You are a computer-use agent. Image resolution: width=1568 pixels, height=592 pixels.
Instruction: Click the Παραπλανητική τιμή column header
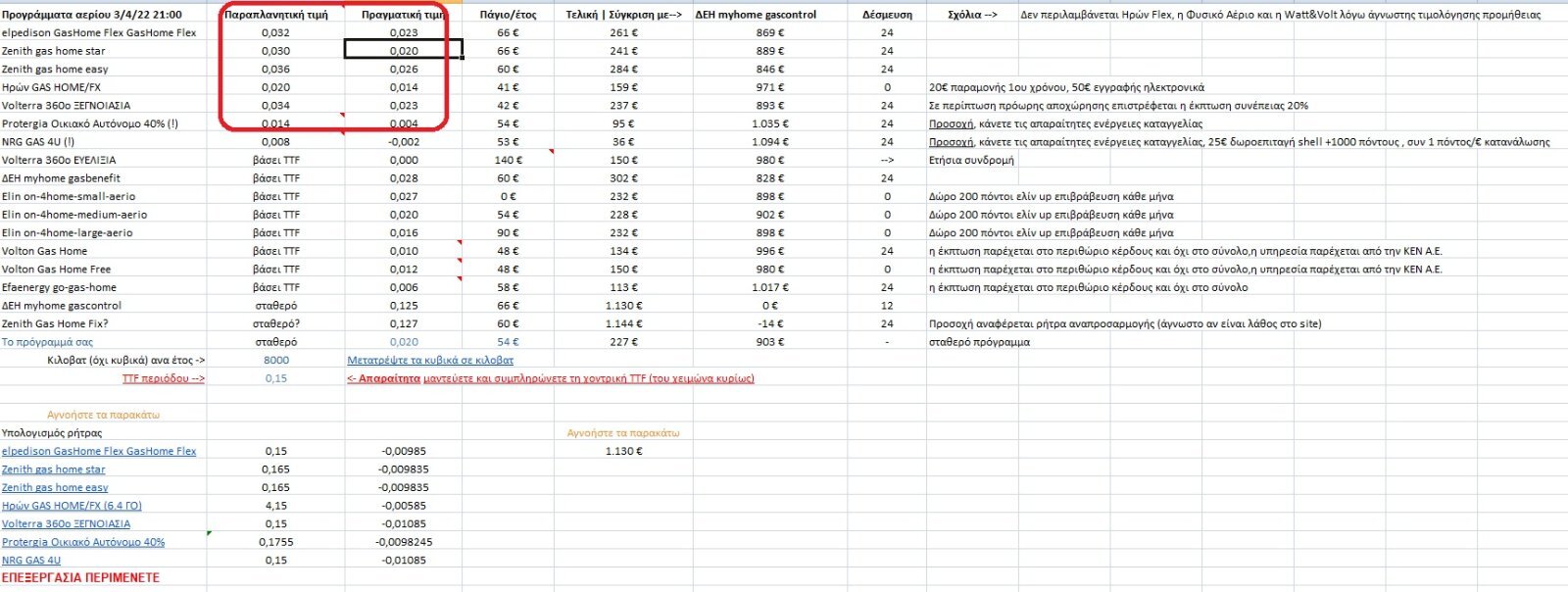click(x=276, y=15)
